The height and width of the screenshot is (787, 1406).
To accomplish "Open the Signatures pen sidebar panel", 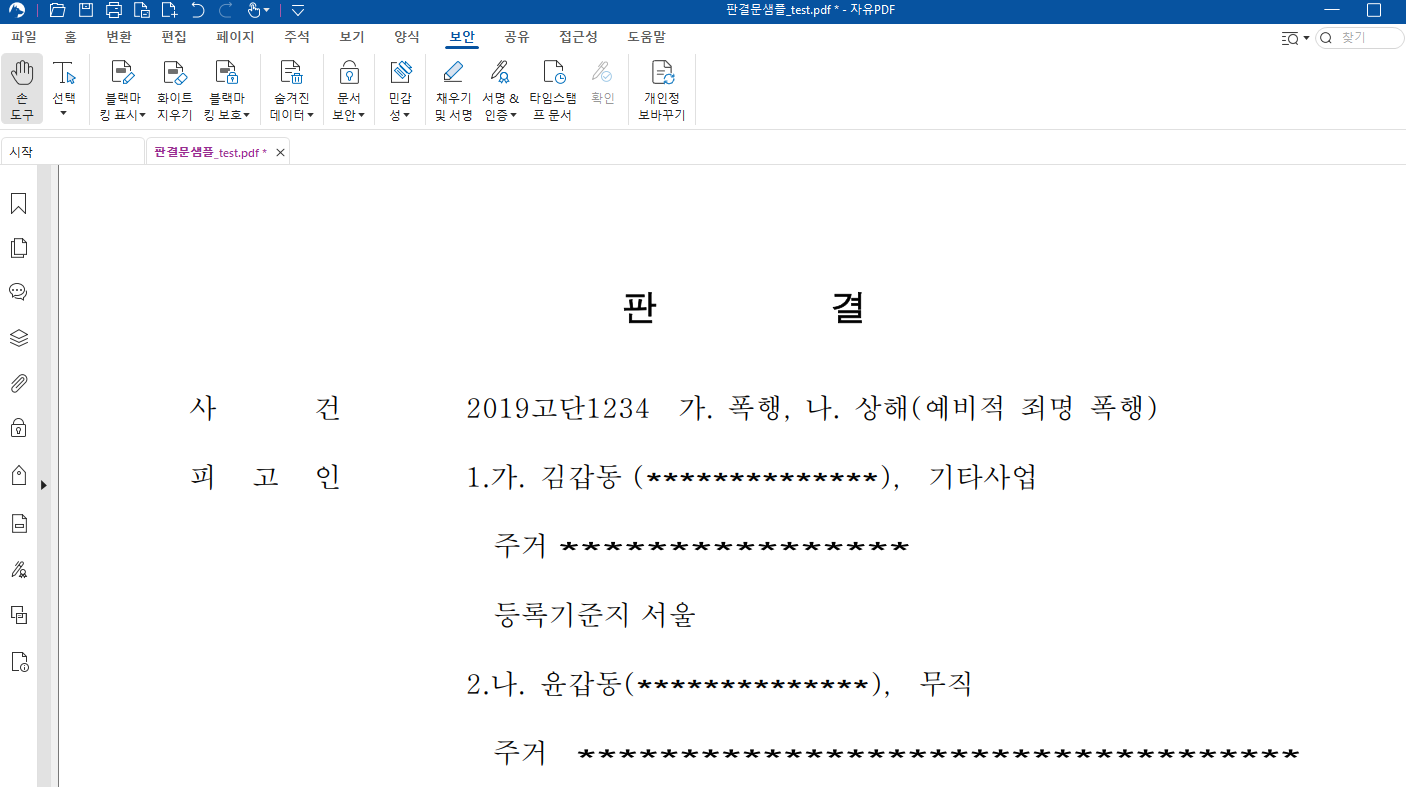I will tap(18, 569).
